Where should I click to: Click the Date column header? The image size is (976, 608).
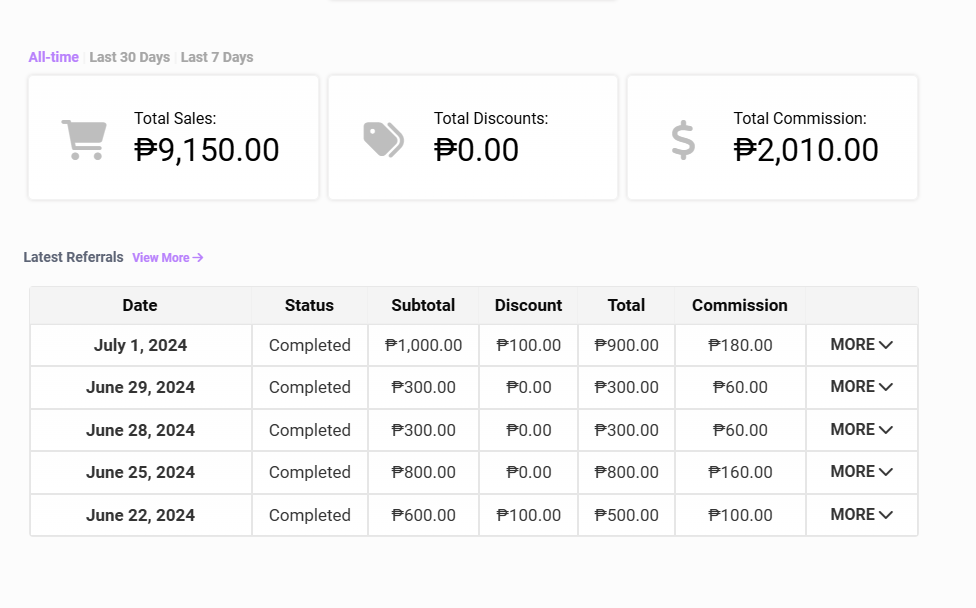[x=140, y=305]
